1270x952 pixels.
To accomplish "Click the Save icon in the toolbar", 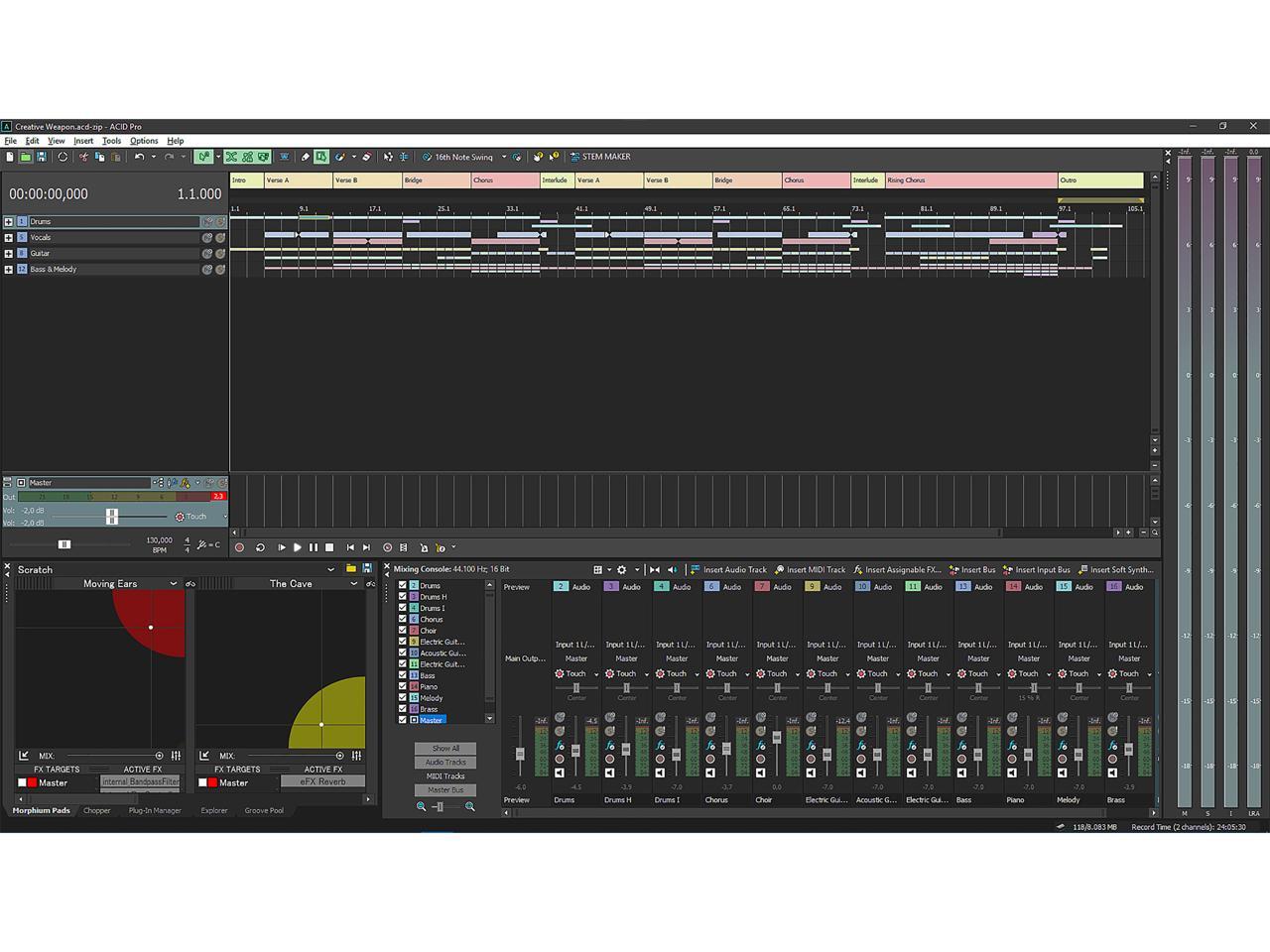I will (42, 157).
